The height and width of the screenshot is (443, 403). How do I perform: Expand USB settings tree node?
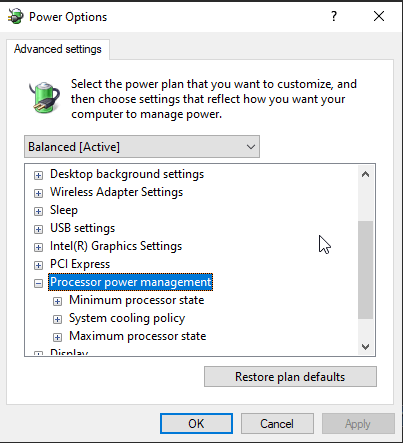(x=38, y=229)
